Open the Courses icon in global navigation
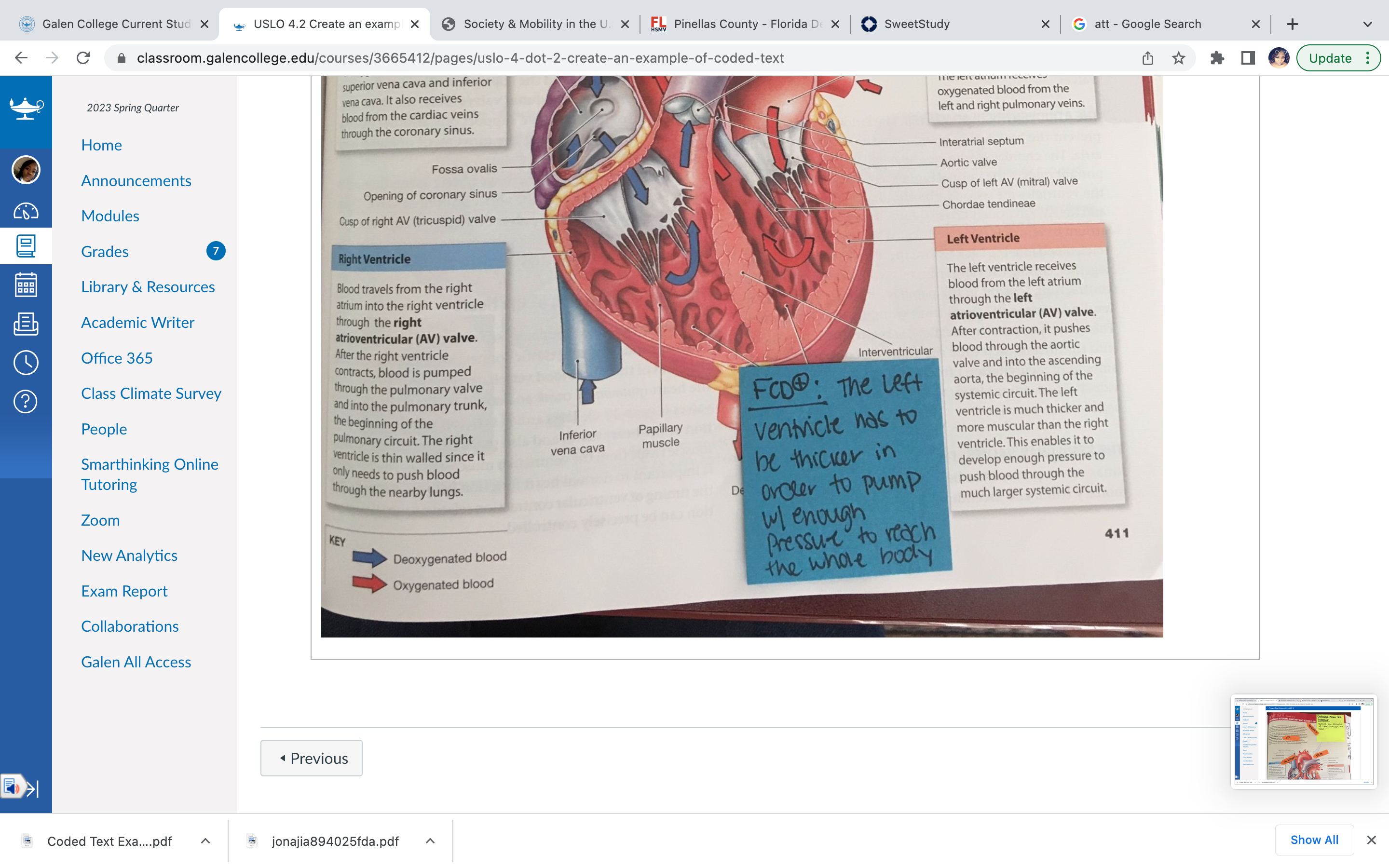 tap(26, 246)
